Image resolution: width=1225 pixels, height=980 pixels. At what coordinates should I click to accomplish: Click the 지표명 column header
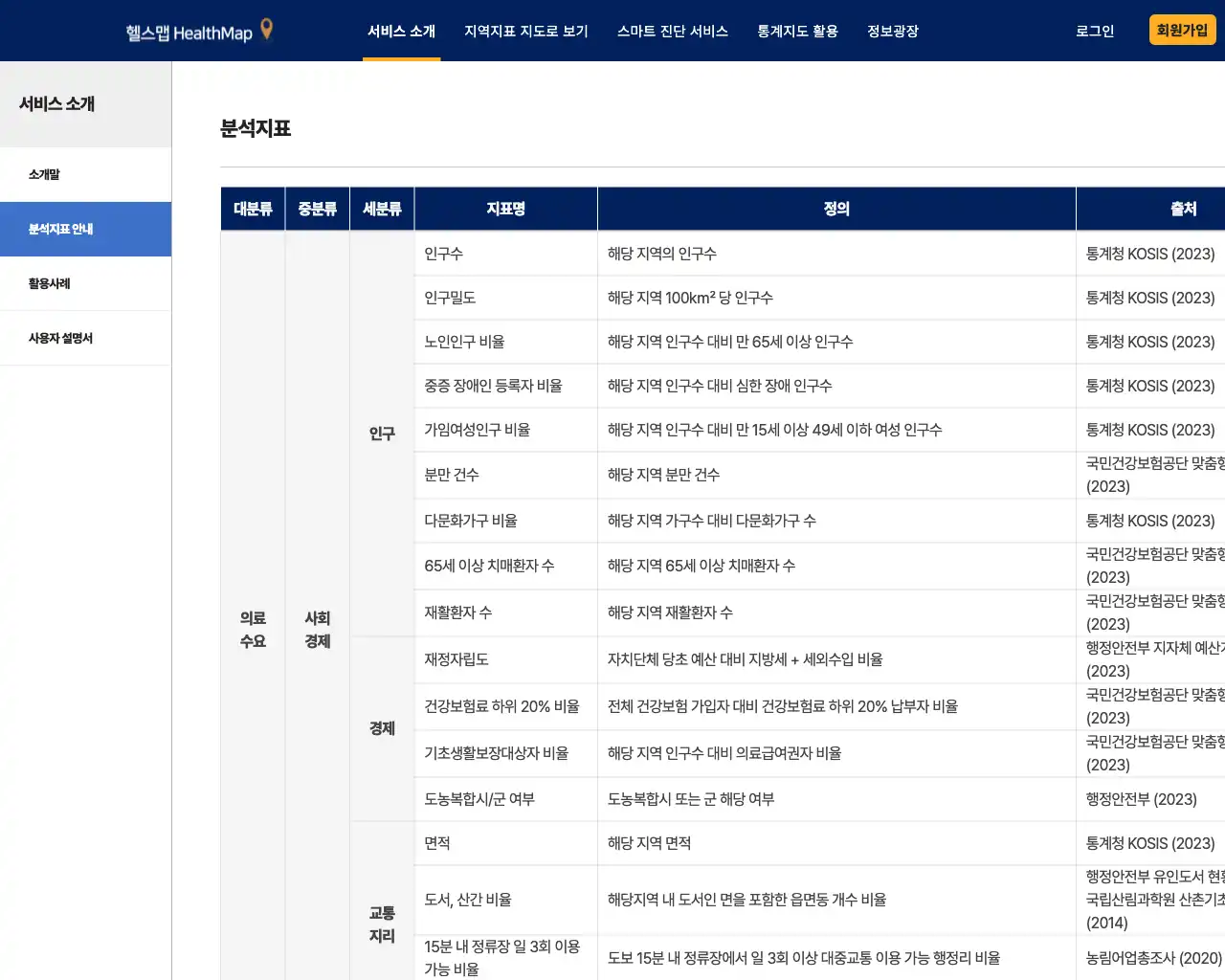(505, 208)
